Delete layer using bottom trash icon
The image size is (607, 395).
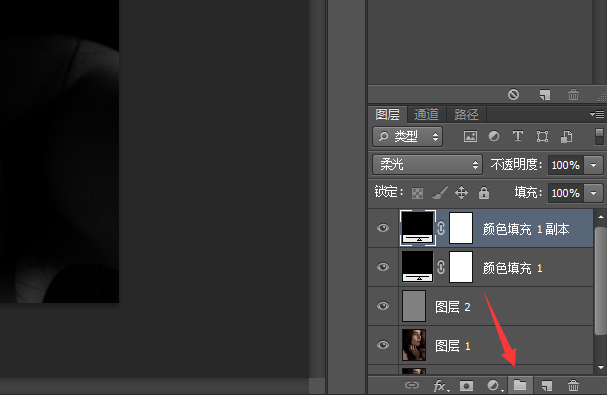573,385
